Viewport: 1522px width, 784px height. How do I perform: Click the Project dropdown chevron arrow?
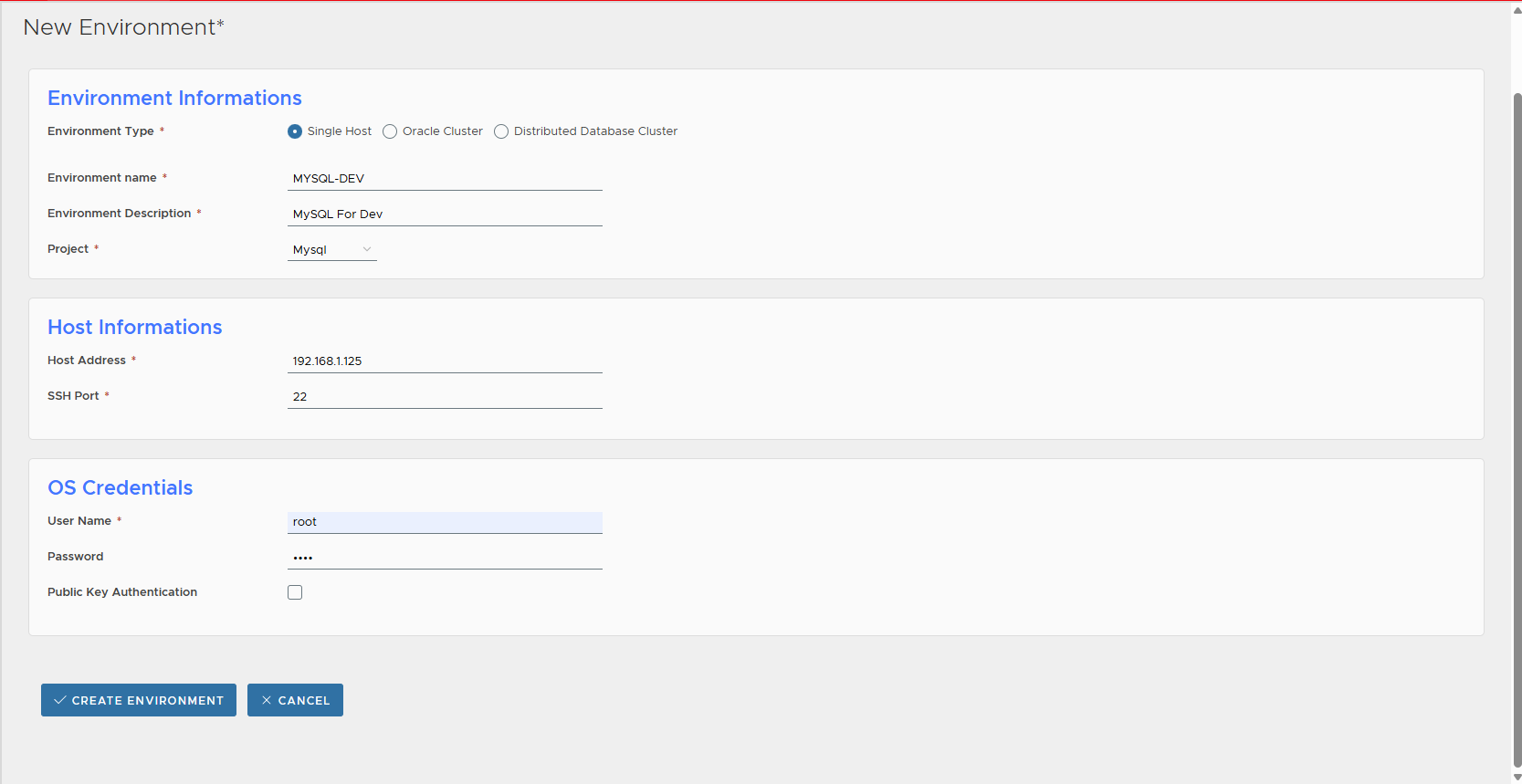[367, 249]
